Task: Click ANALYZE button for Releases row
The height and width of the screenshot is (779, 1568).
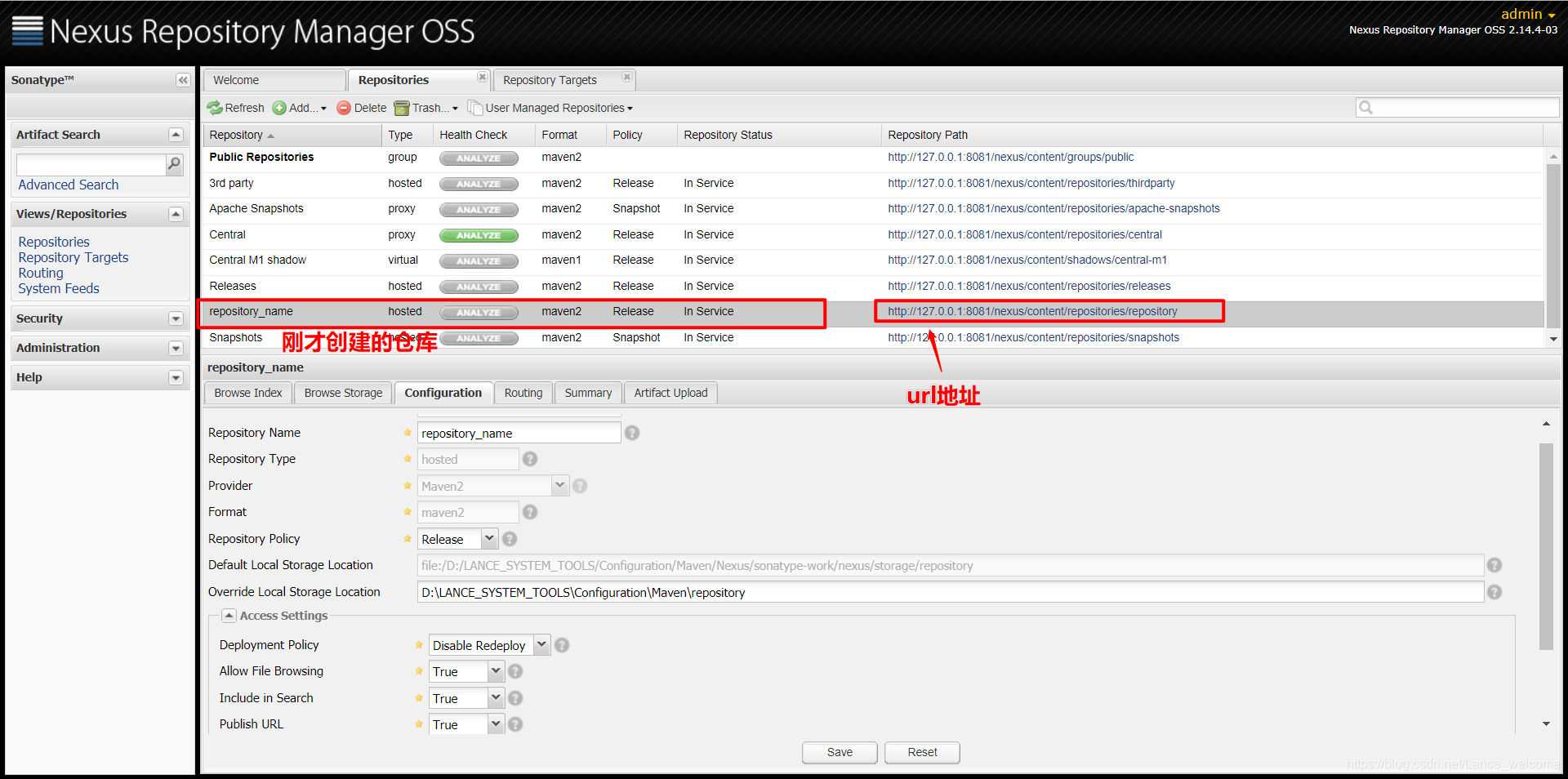Action: [x=479, y=287]
